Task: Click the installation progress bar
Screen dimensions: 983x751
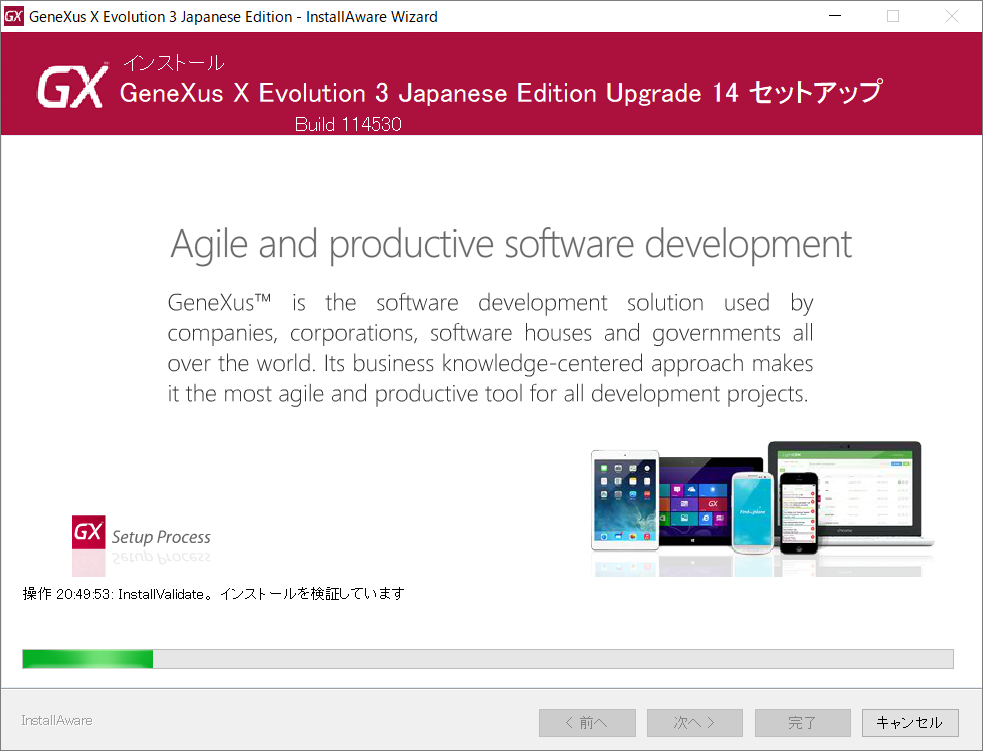Action: pyautogui.click(x=488, y=659)
